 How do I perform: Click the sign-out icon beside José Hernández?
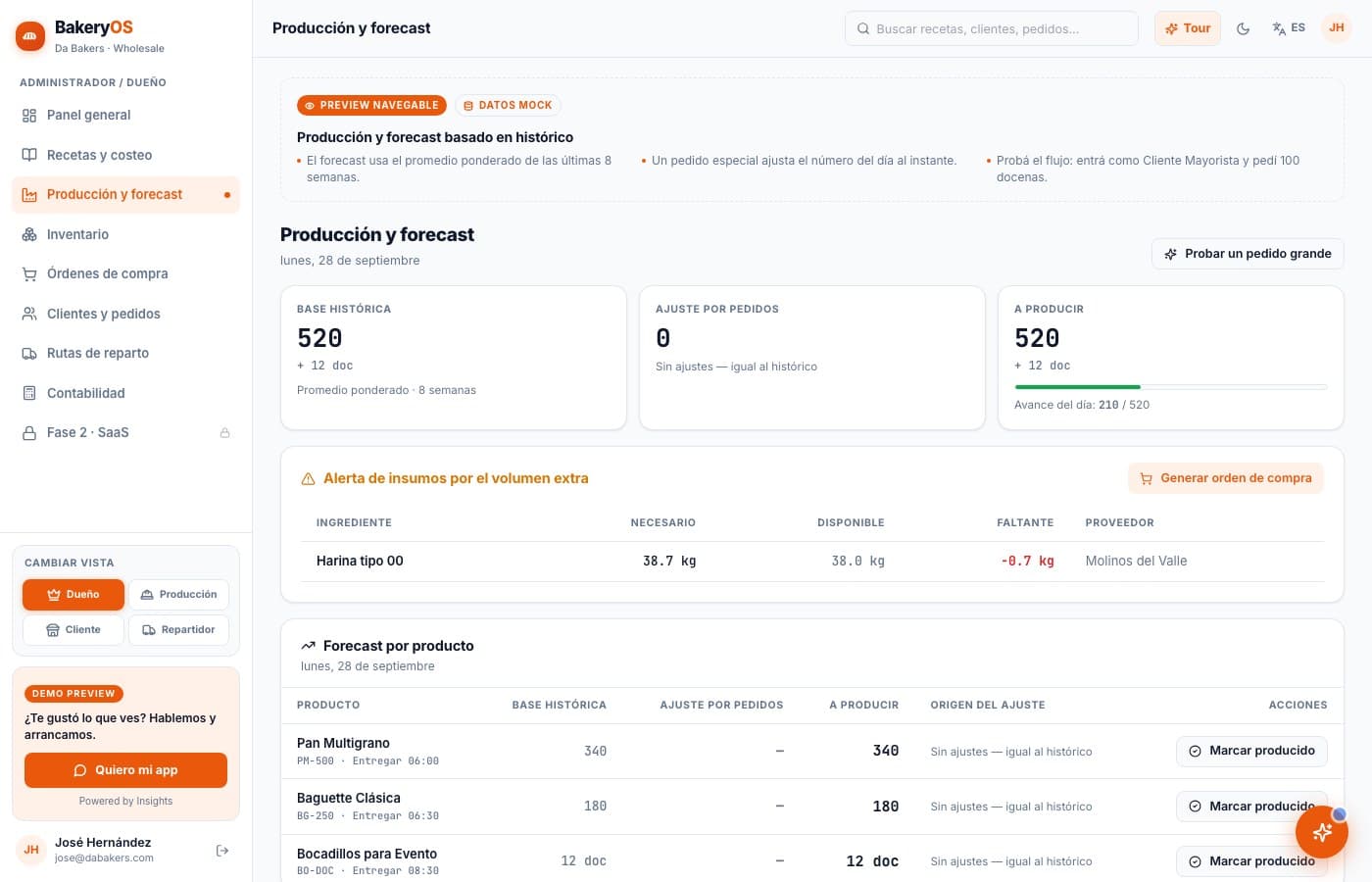click(x=222, y=851)
